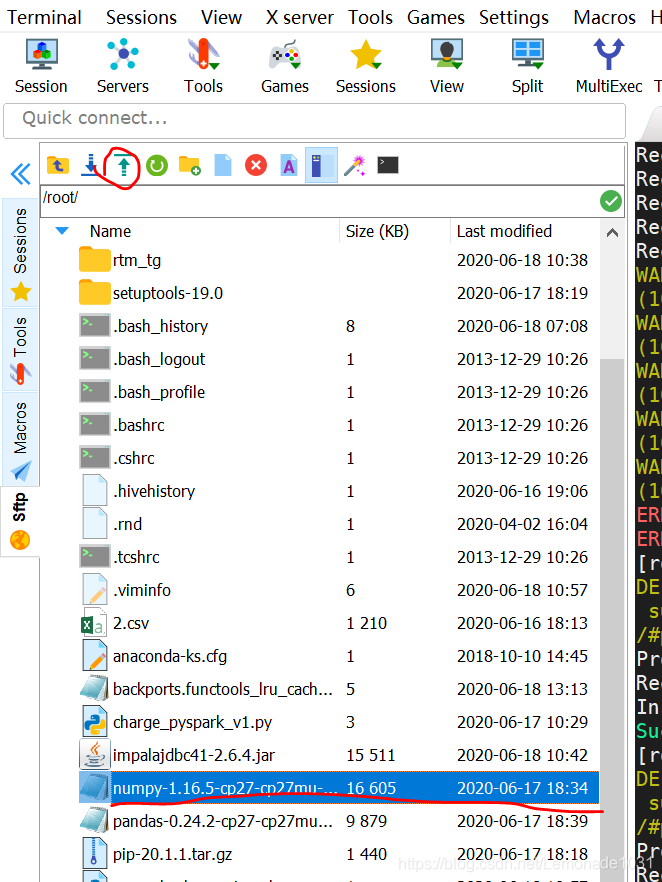The width and height of the screenshot is (662, 882).
Task: Open the MultiExec toolbar icon
Action: [x=609, y=66]
